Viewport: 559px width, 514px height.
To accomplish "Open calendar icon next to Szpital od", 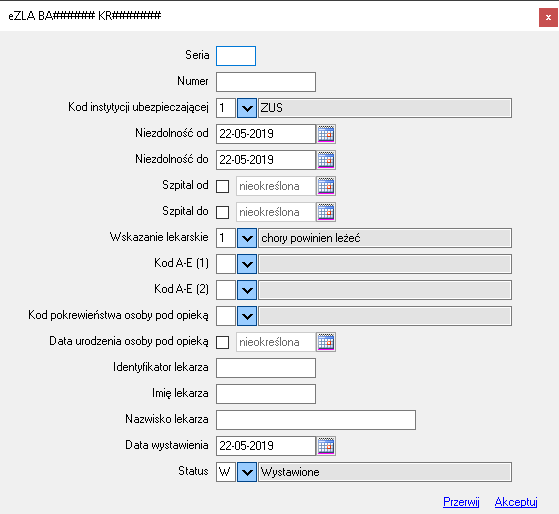I will pyautogui.click(x=326, y=186).
